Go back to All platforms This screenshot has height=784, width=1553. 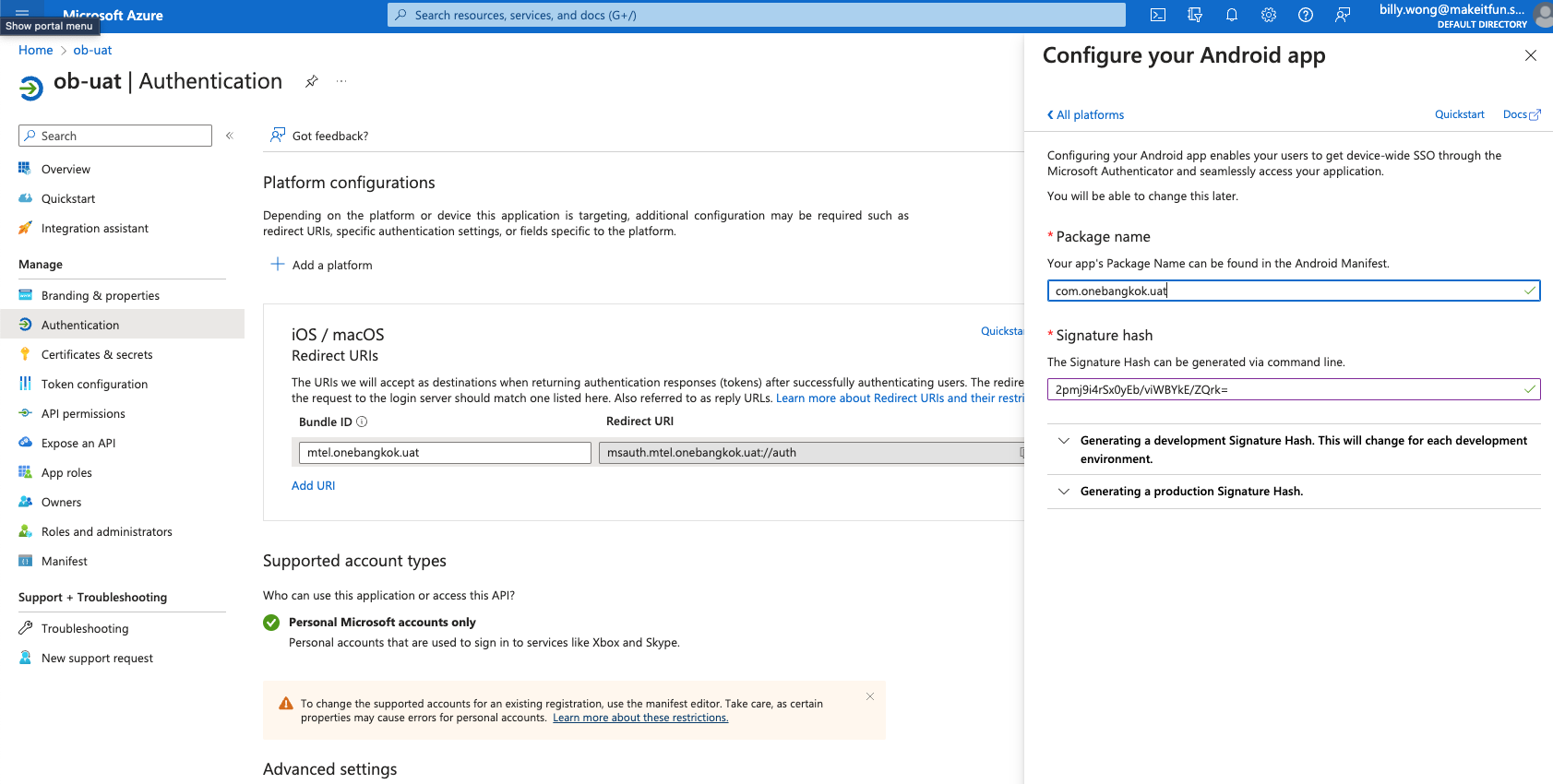click(x=1085, y=114)
